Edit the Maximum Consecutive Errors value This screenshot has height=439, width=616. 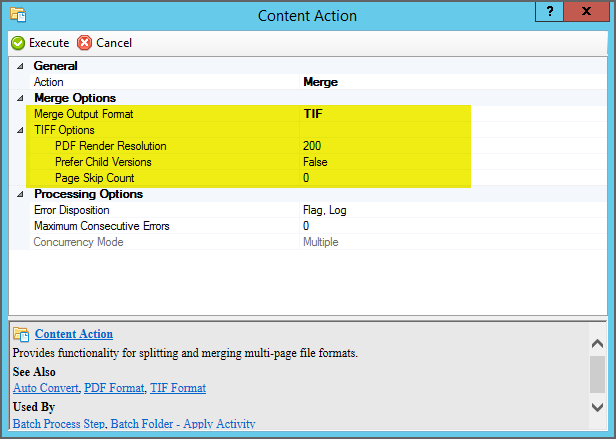coord(306,226)
